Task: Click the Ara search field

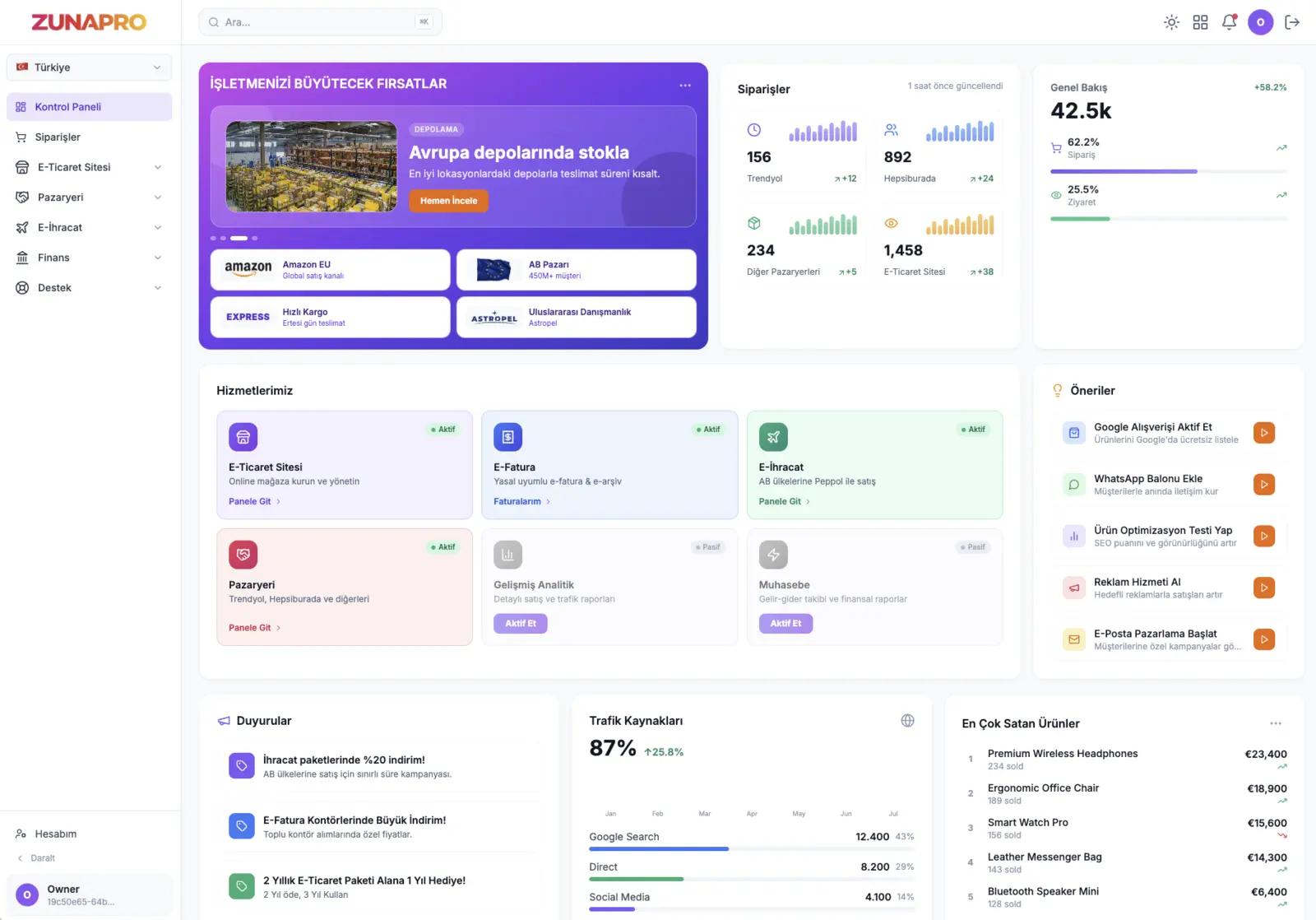Action: point(320,22)
